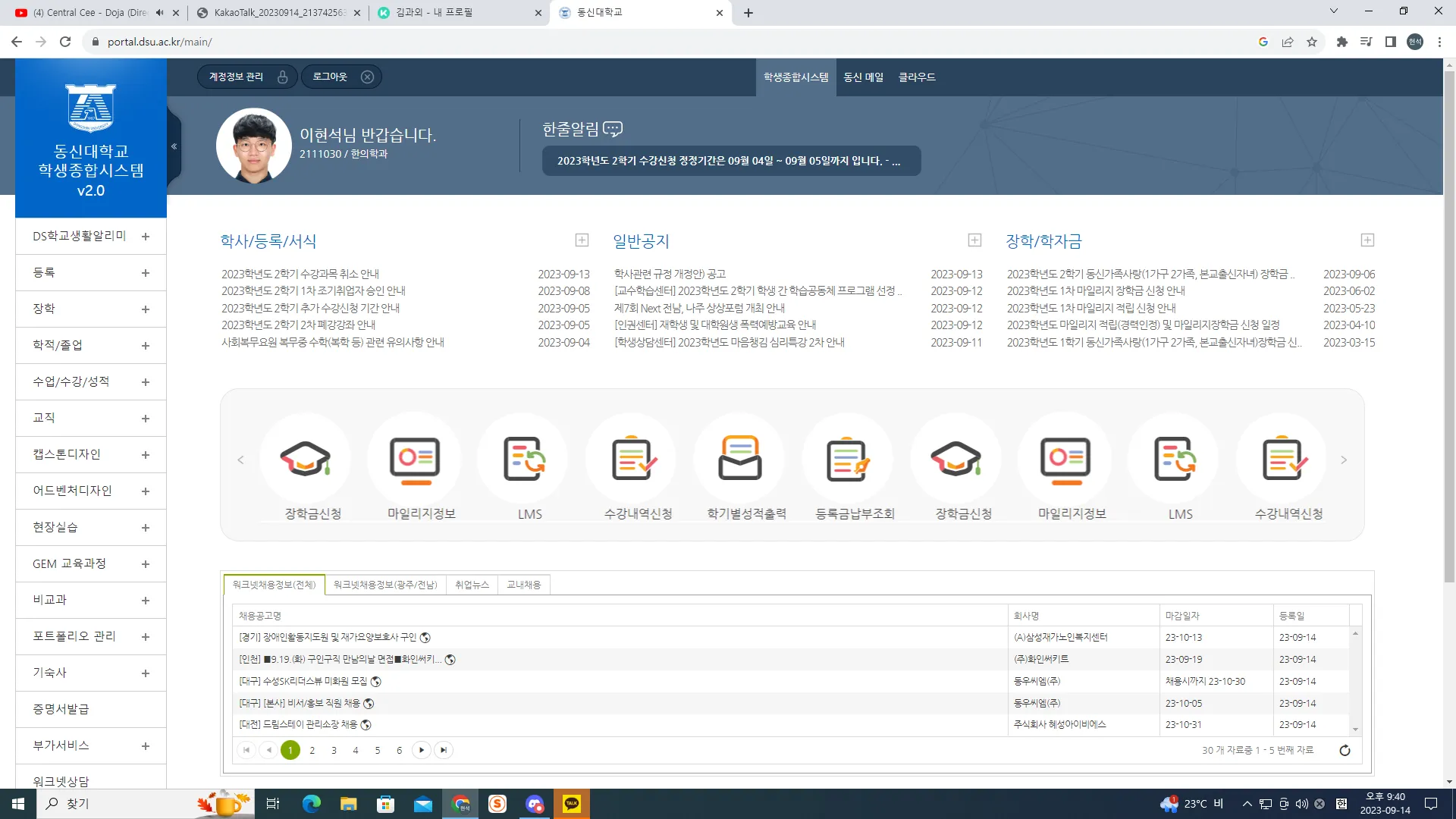Refresh the job posting list
The width and height of the screenshot is (1456, 819).
[x=1345, y=750]
